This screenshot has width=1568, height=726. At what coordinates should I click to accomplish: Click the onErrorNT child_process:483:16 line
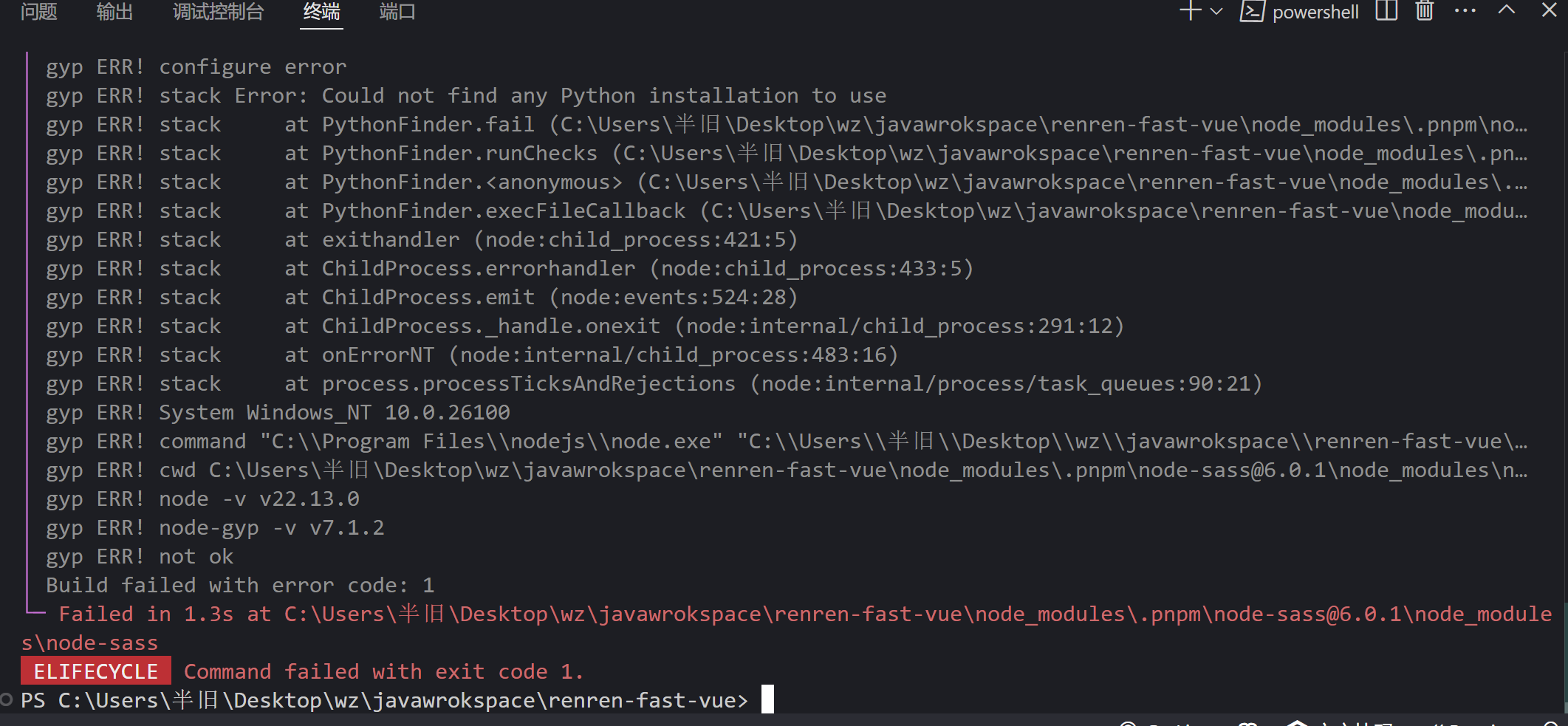(472, 355)
